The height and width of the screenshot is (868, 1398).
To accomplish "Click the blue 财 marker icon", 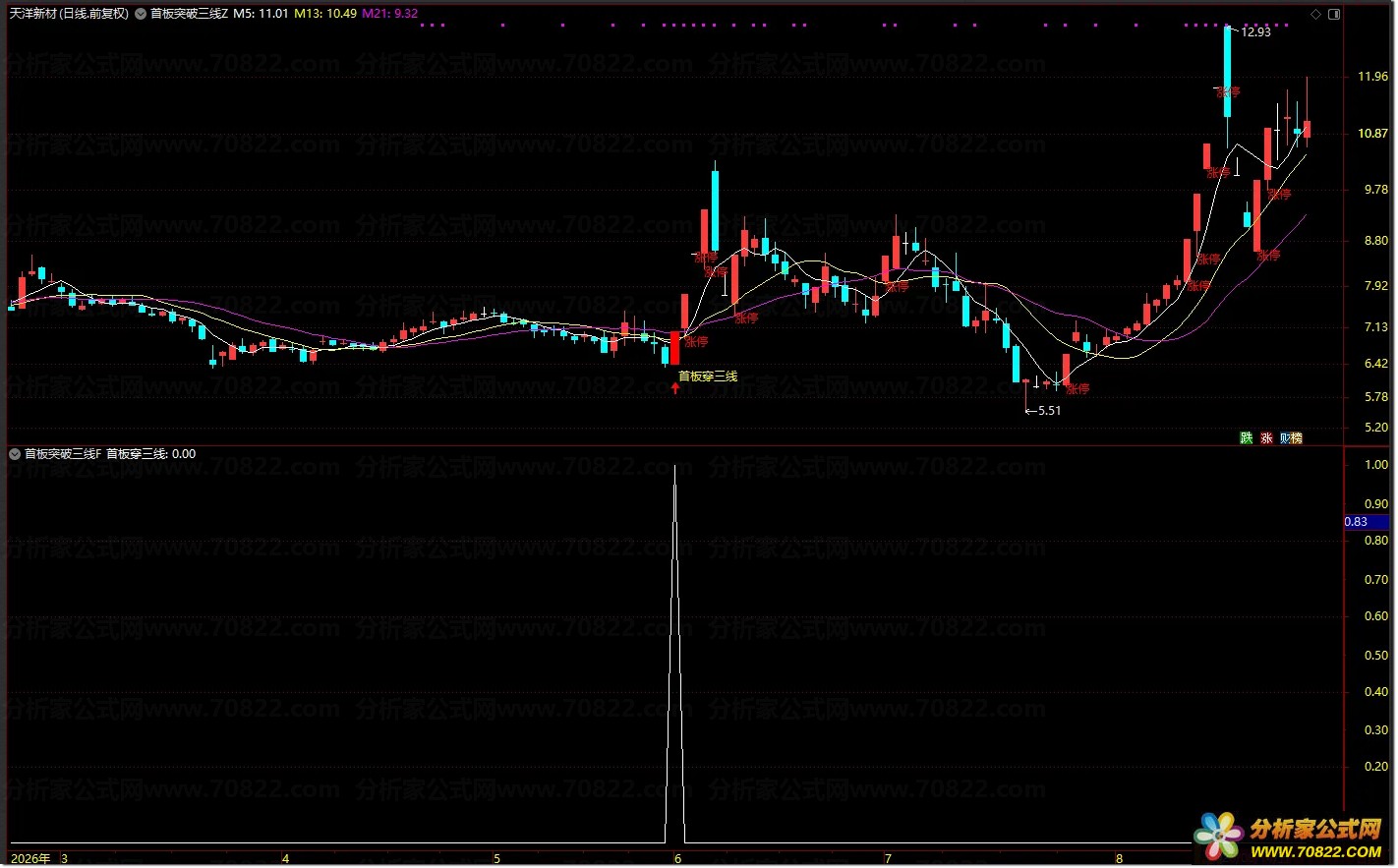I will (x=1285, y=437).
